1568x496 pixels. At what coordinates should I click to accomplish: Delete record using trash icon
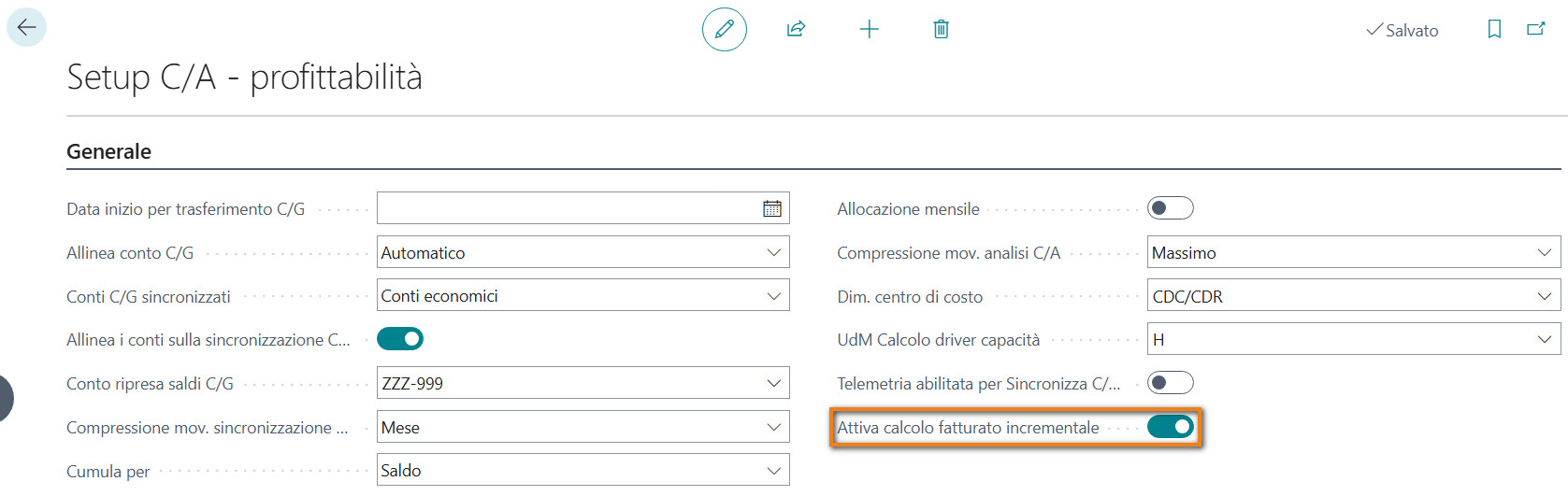click(x=942, y=29)
